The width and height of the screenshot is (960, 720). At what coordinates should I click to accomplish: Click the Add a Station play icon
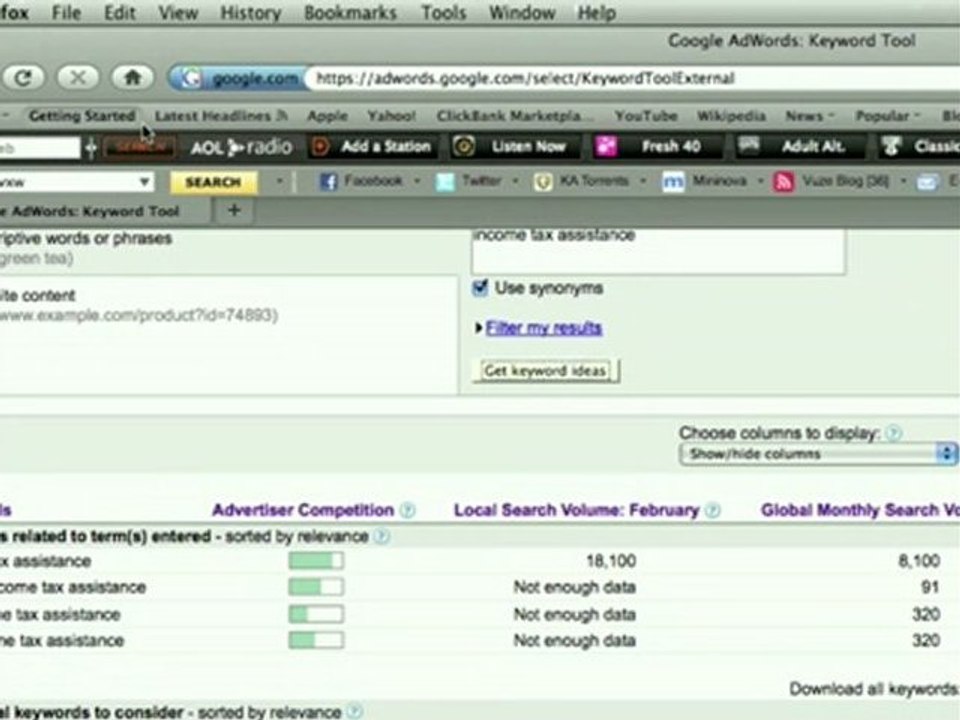tap(321, 146)
